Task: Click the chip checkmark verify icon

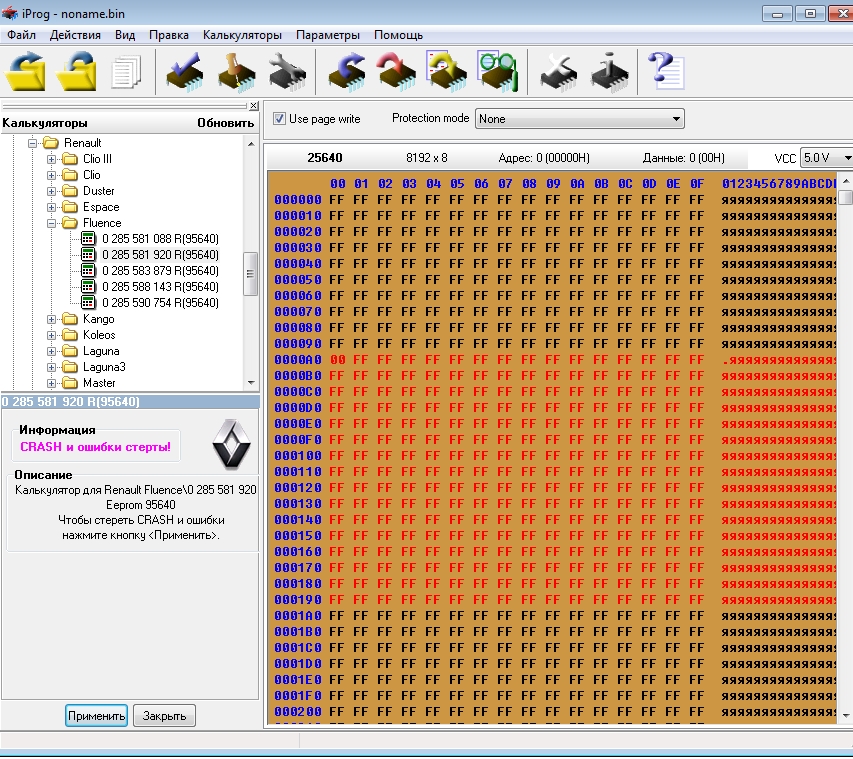Action: tap(185, 71)
